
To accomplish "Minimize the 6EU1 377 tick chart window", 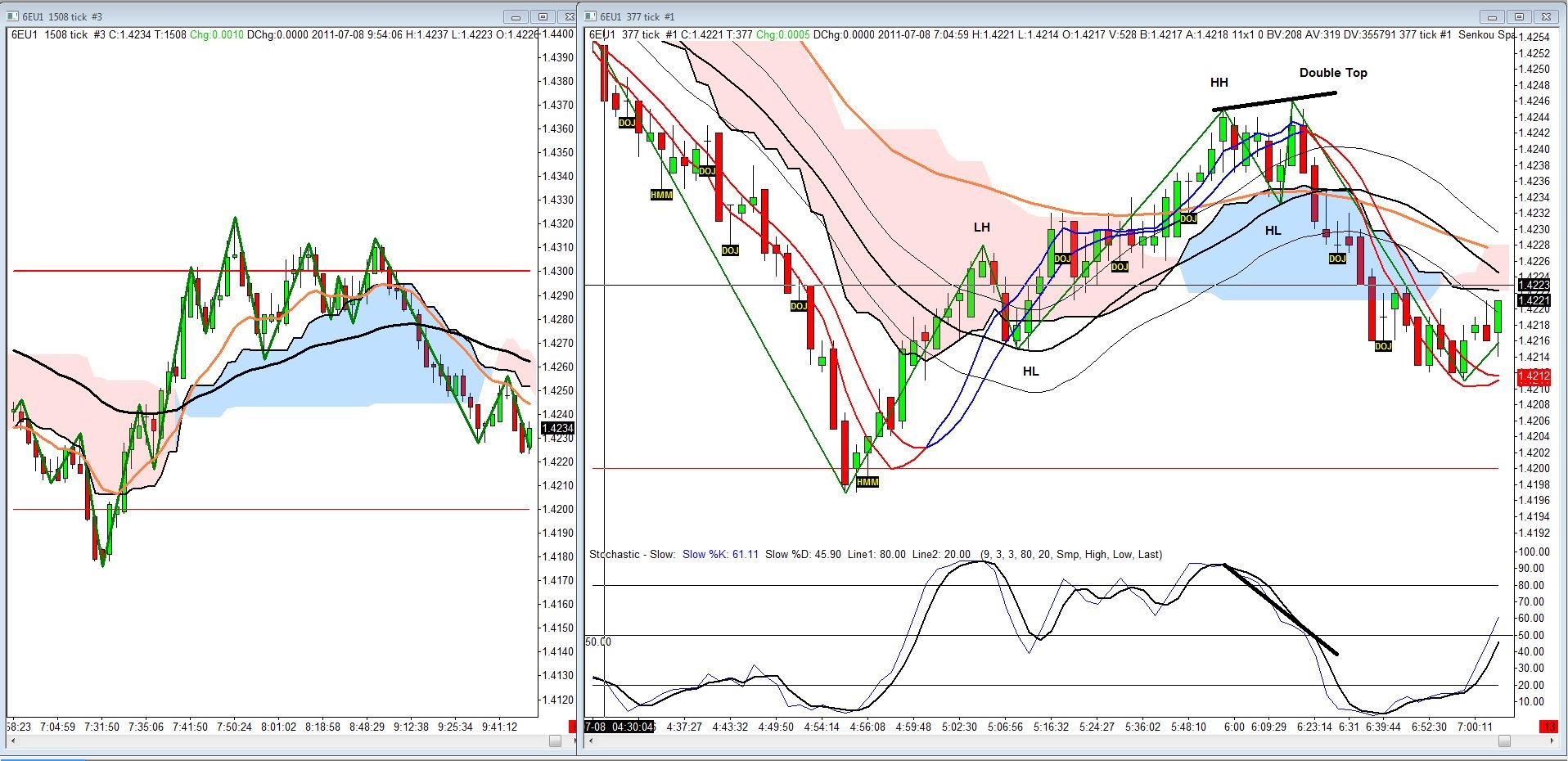I will click(1492, 16).
